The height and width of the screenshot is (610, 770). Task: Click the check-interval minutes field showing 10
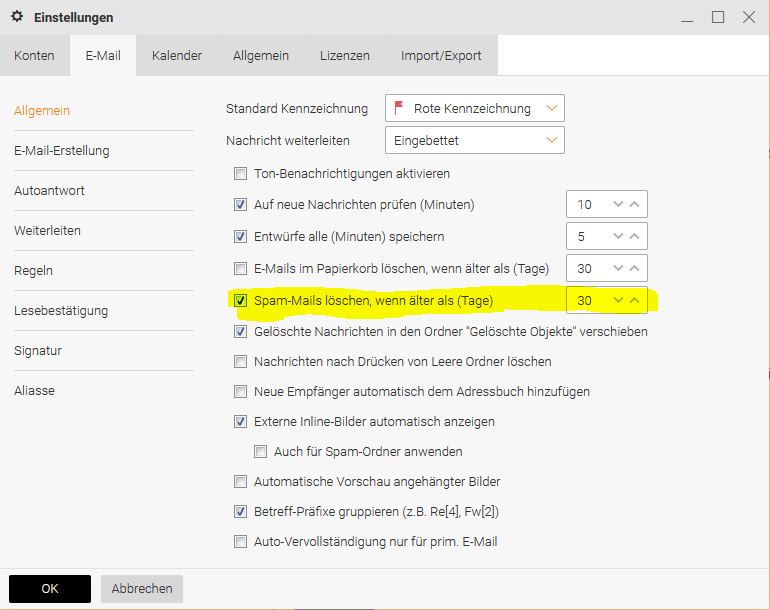click(x=588, y=204)
